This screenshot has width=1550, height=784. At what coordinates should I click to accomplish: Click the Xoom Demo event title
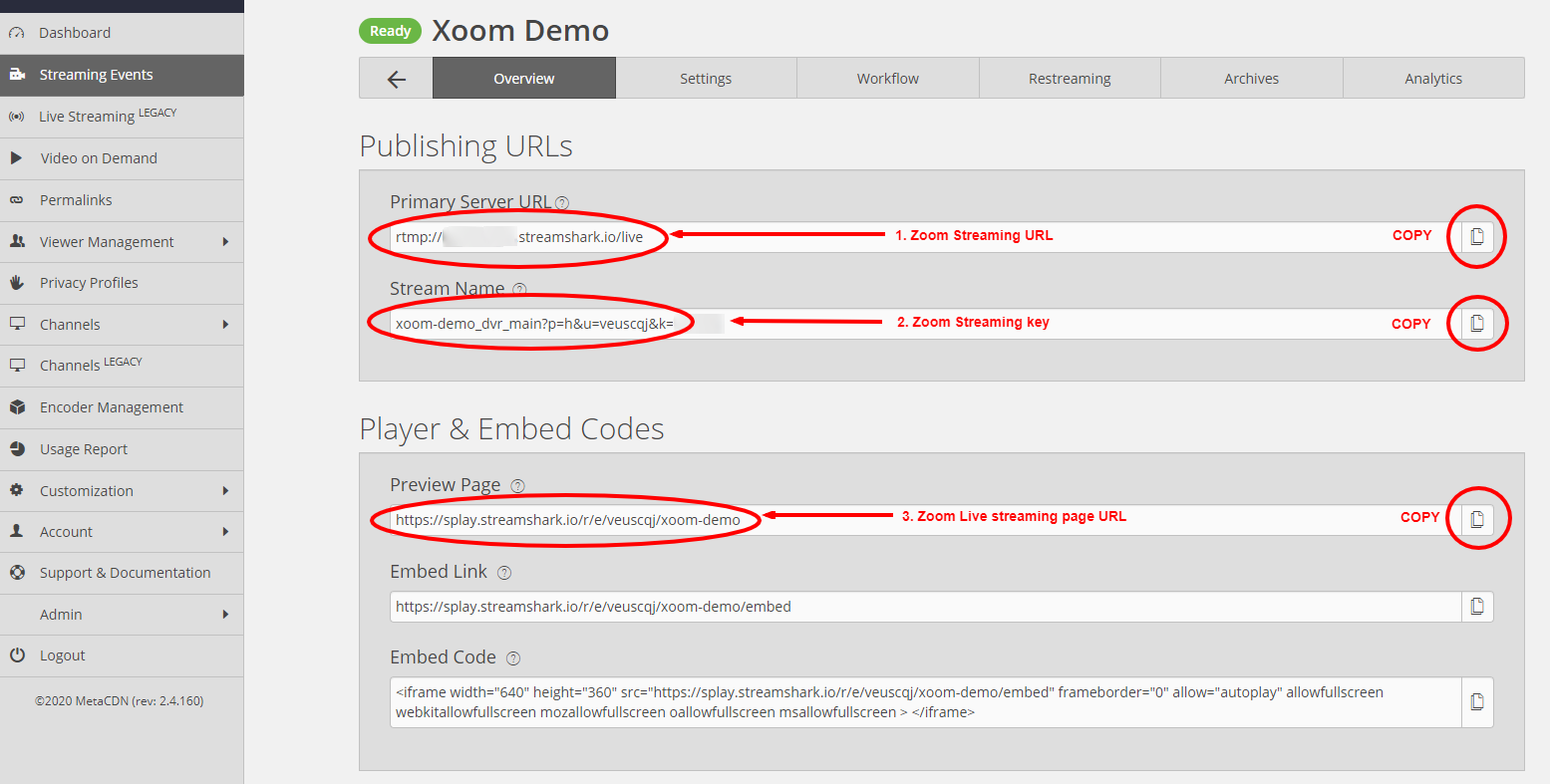[x=520, y=31]
